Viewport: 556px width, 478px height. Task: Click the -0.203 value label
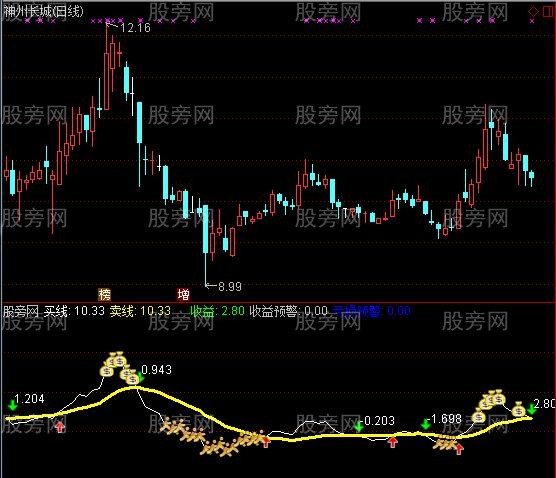[x=378, y=421]
